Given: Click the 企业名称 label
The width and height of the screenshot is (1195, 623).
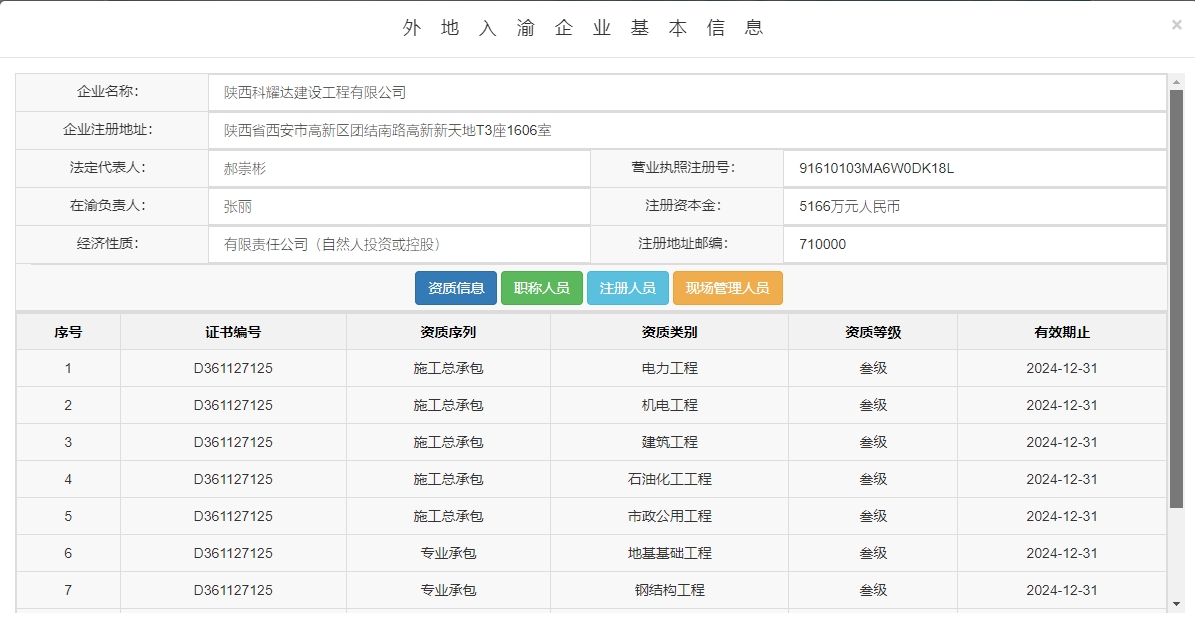Looking at the screenshot, I should [x=107, y=92].
